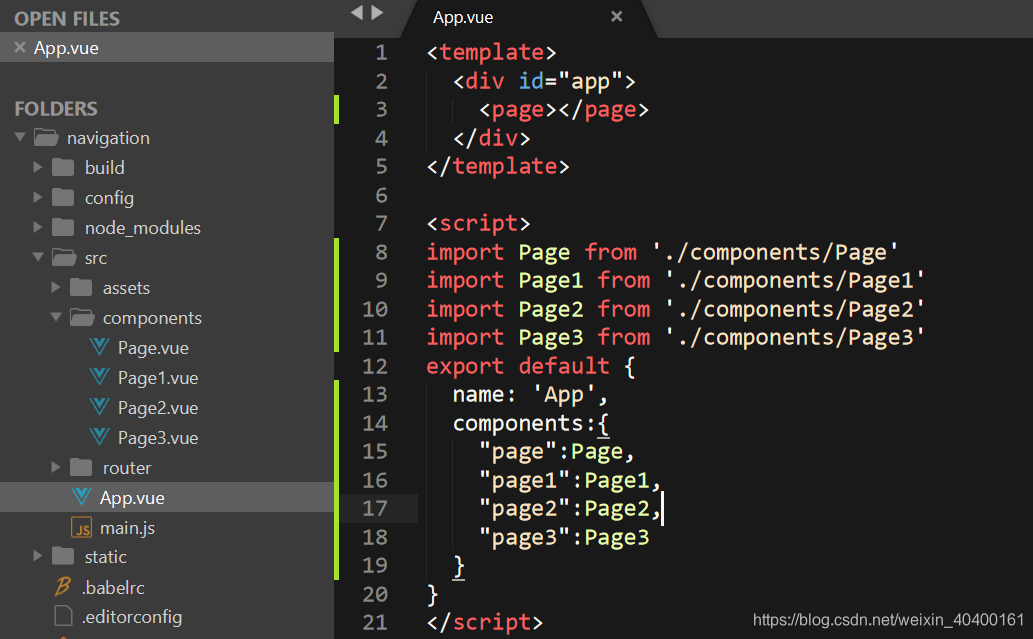The height and width of the screenshot is (639, 1033).
Task: Click the Babel icon beside .babelrc
Action: point(63,586)
